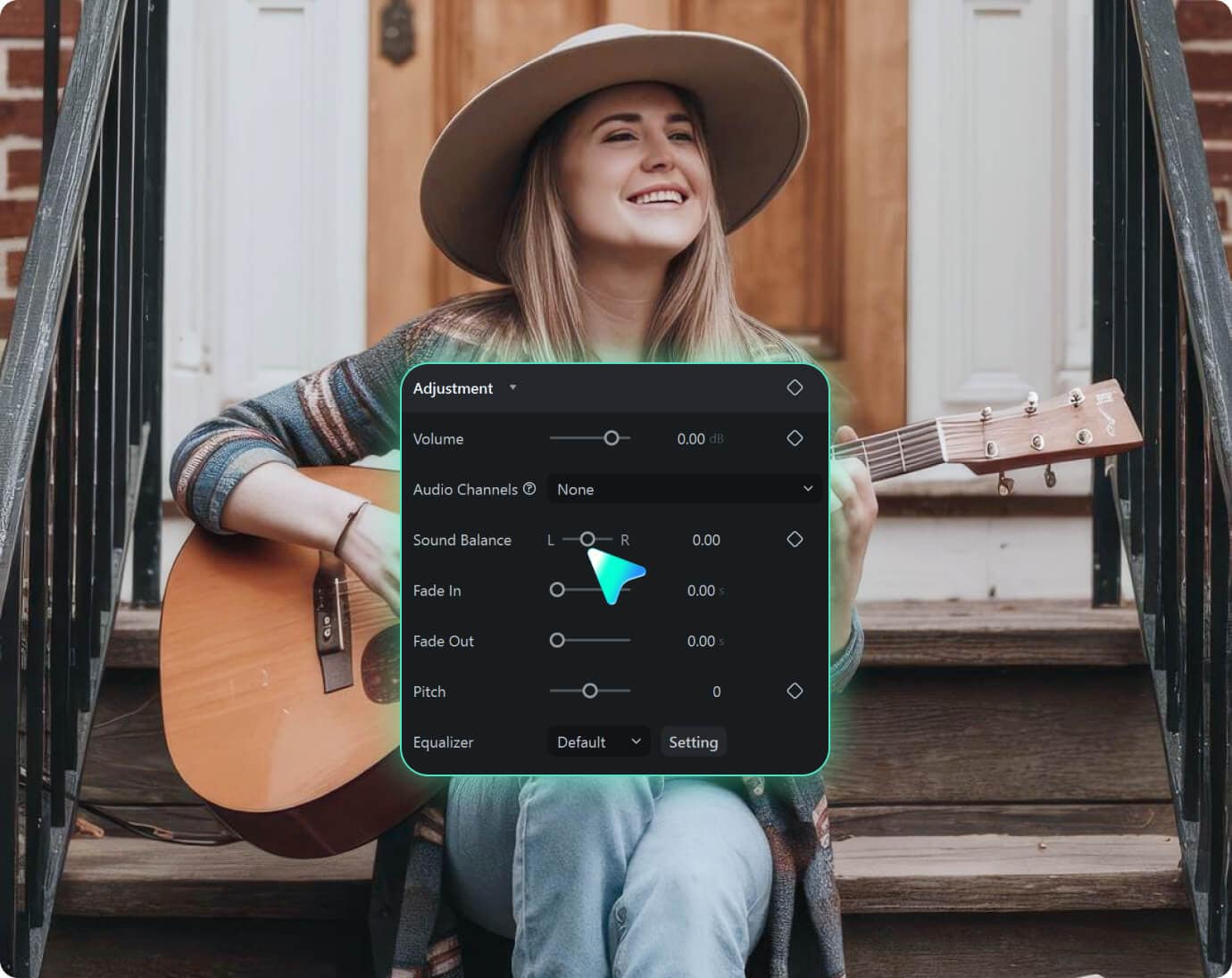Open the Equalizer Setting dialog
The width and height of the screenshot is (1232, 978).
click(x=694, y=742)
